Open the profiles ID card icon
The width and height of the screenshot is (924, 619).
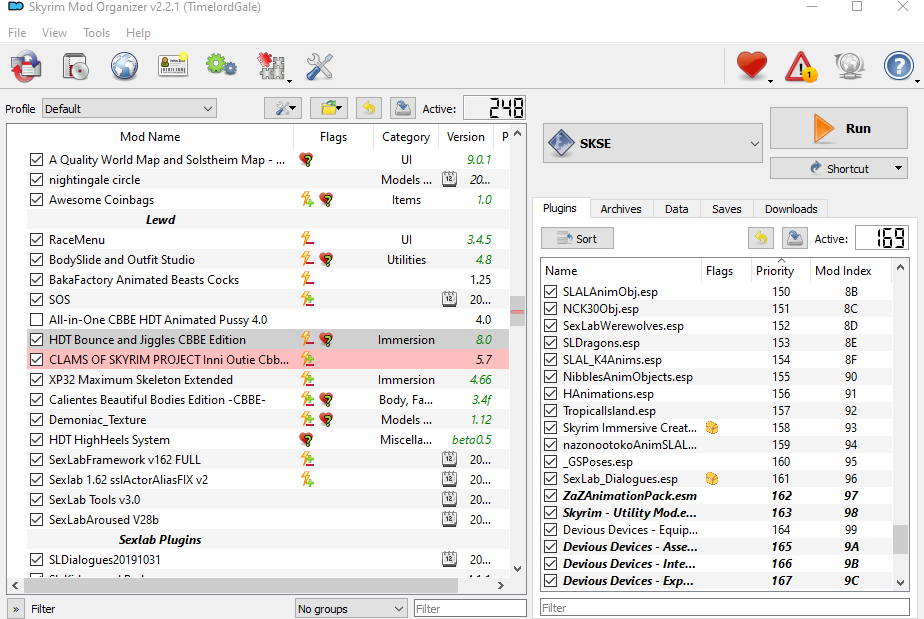tap(173, 65)
